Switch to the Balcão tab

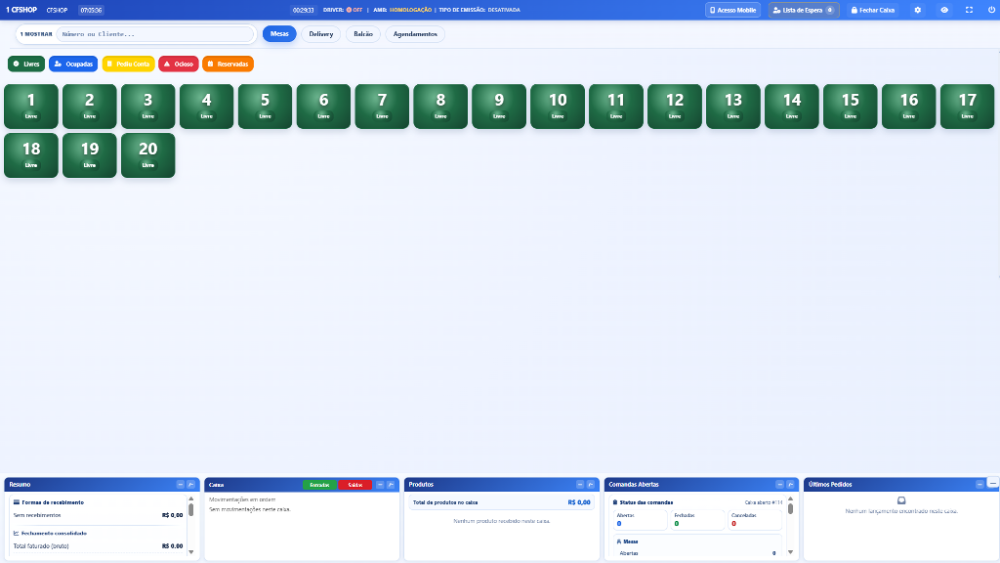point(363,34)
